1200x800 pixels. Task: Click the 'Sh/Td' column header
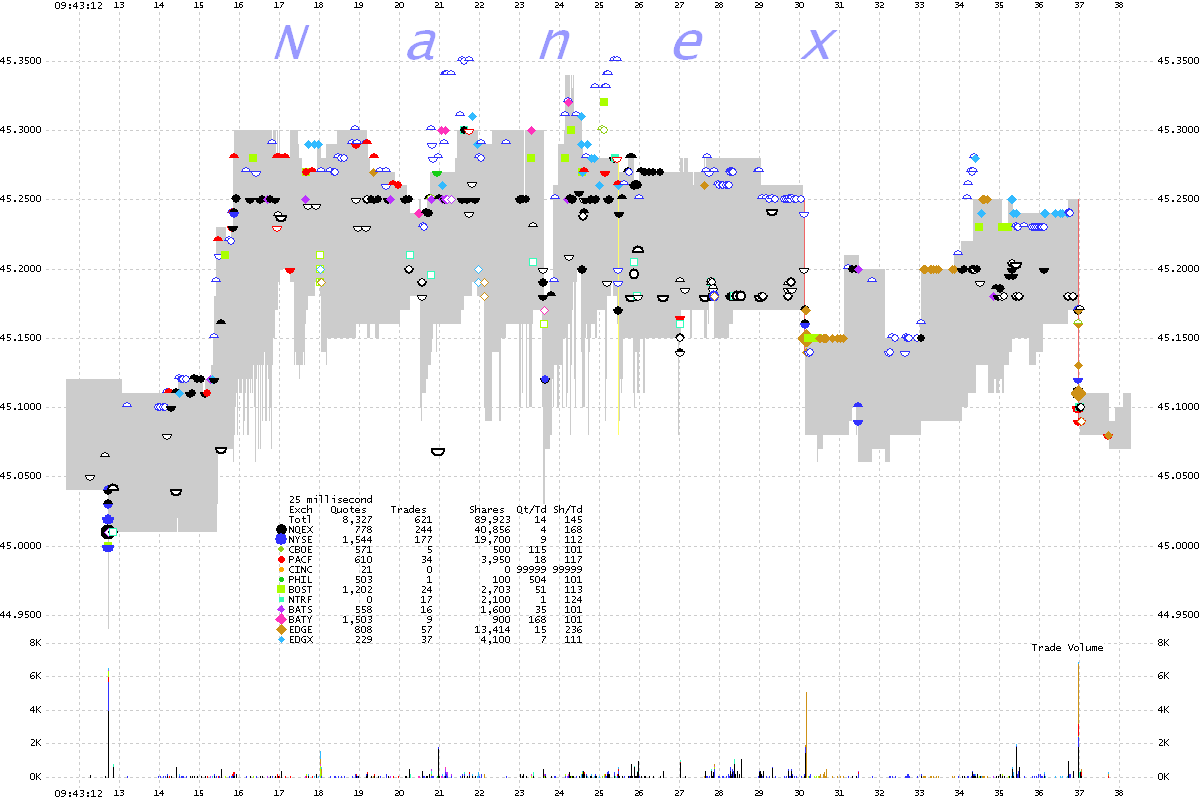[x=568, y=509]
